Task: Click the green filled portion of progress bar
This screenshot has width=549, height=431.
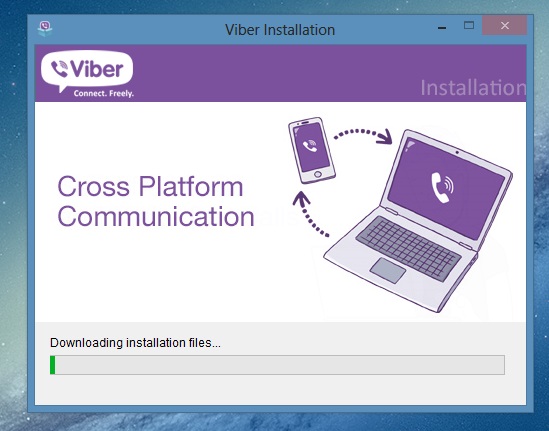Action: [x=53, y=365]
